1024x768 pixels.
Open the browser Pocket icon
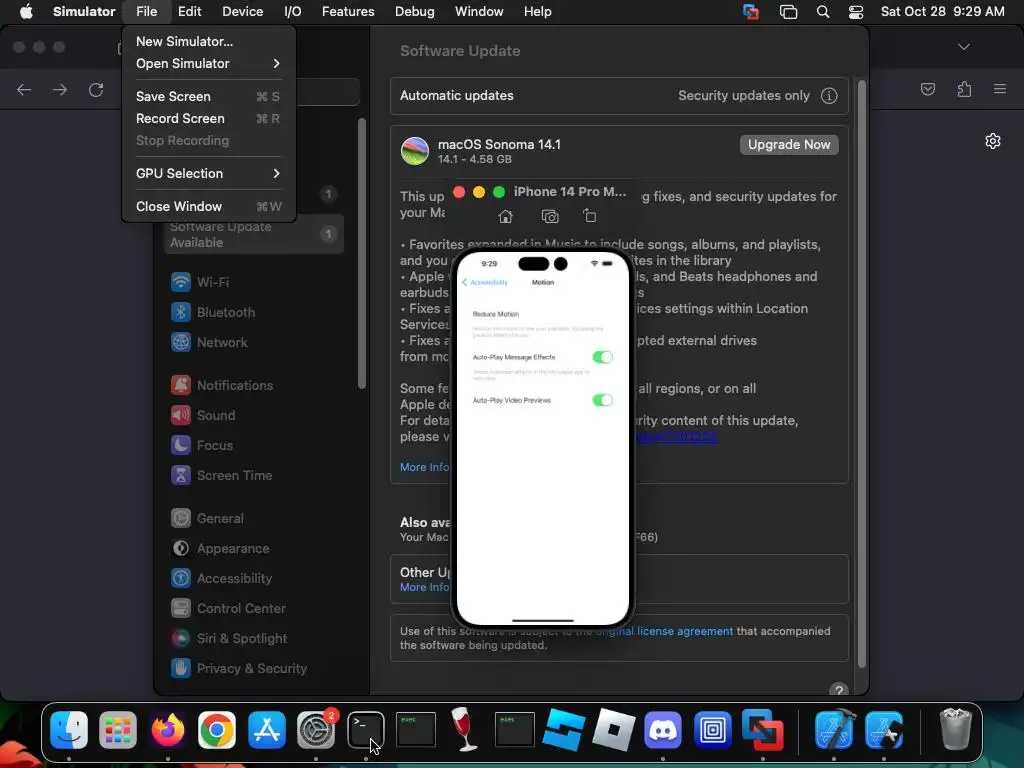(927, 89)
